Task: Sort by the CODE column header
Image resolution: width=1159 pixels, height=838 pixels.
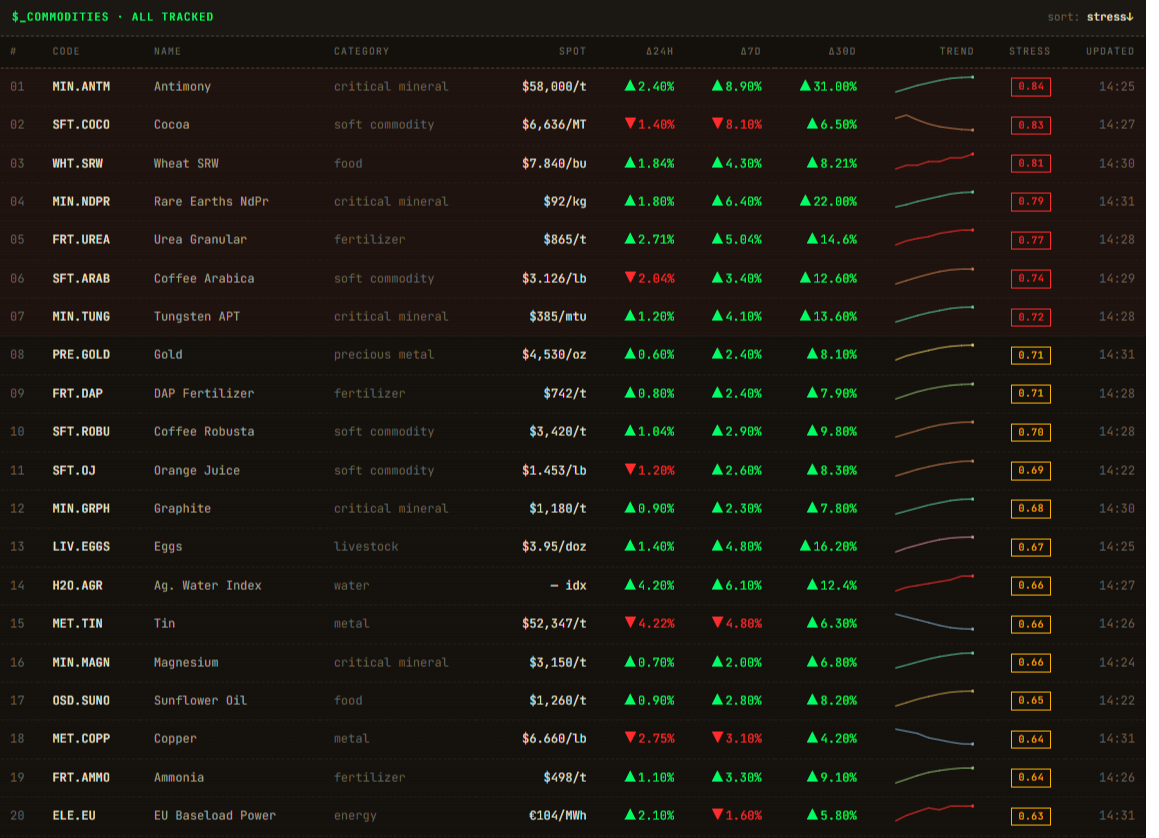Action: (66, 51)
